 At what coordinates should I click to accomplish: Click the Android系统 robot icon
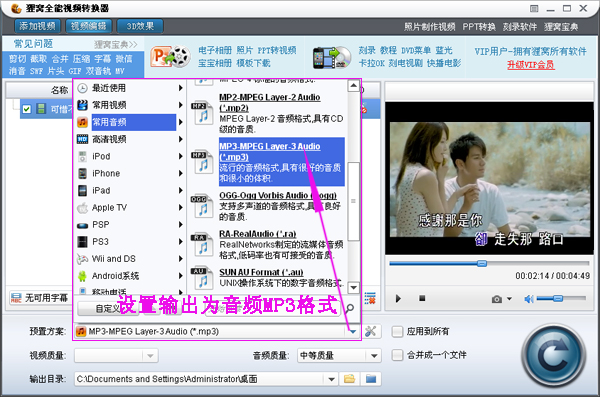pyautogui.click(x=82, y=276)
